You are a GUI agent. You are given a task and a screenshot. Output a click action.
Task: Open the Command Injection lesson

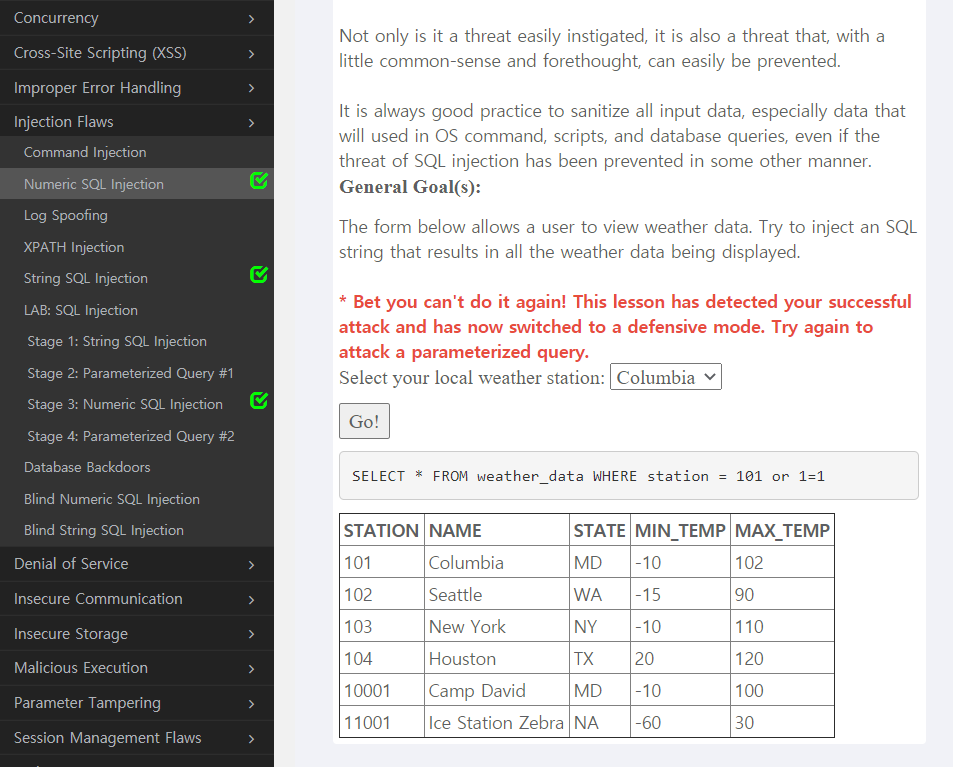tap(137, 152)
